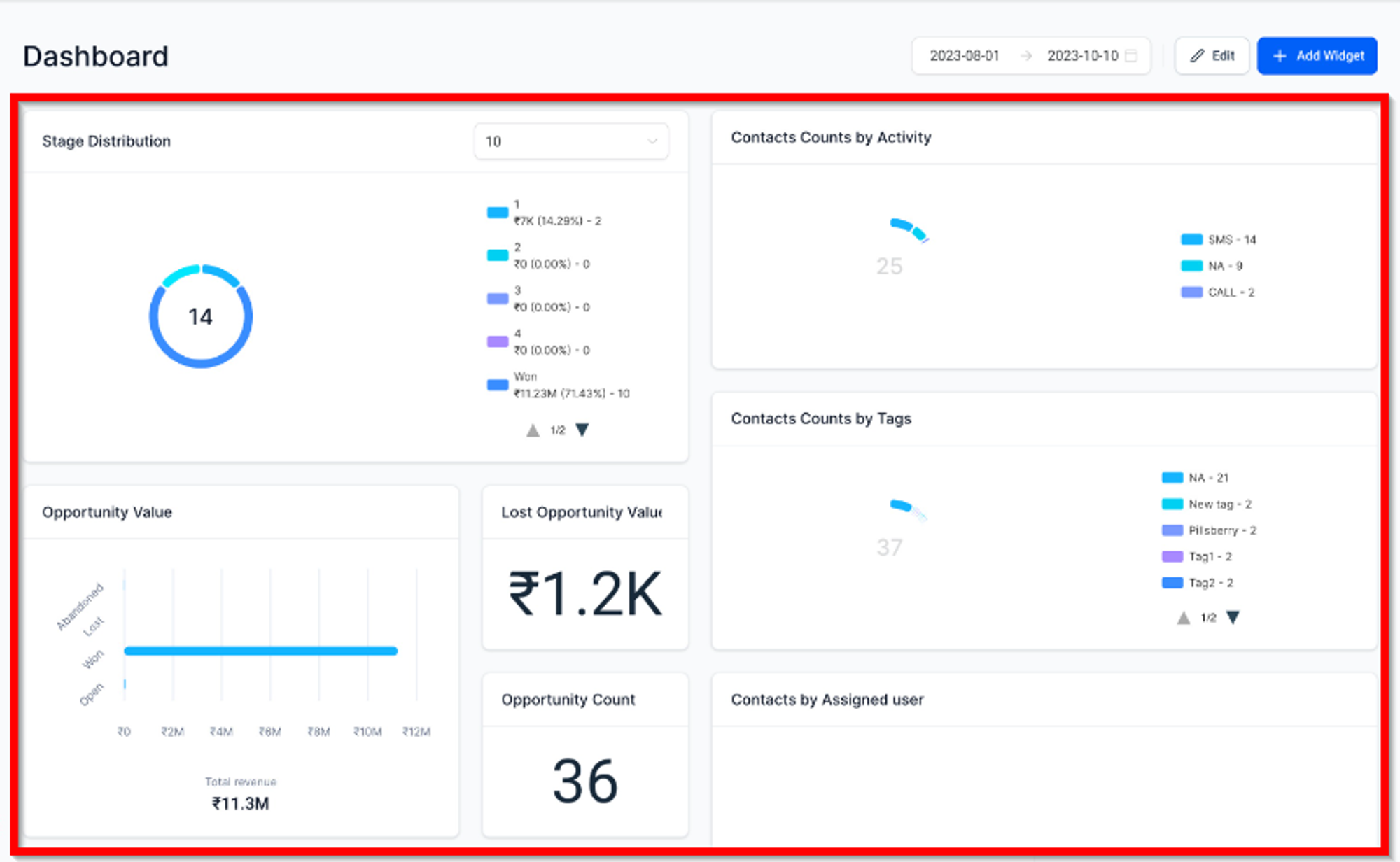1400x862 pixels.
Task: Click the Add Widget button
Action: pos(1317,56)
